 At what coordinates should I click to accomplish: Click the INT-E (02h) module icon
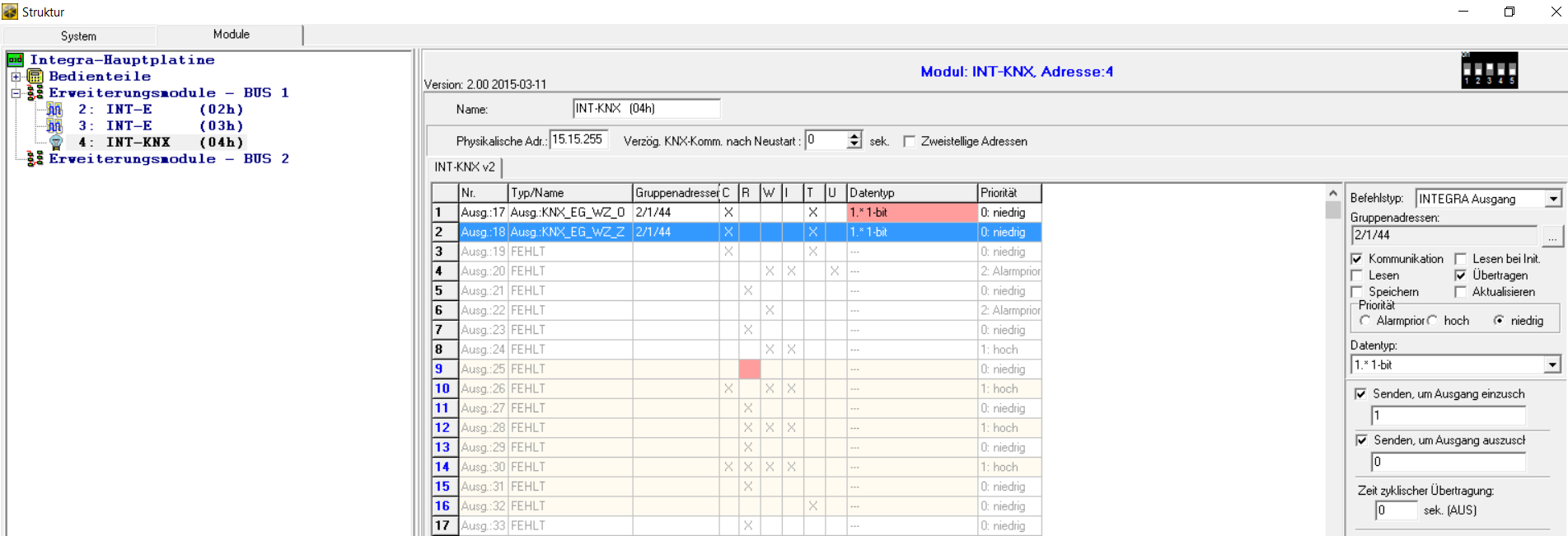pyautogui.click(x=54, y=109)
